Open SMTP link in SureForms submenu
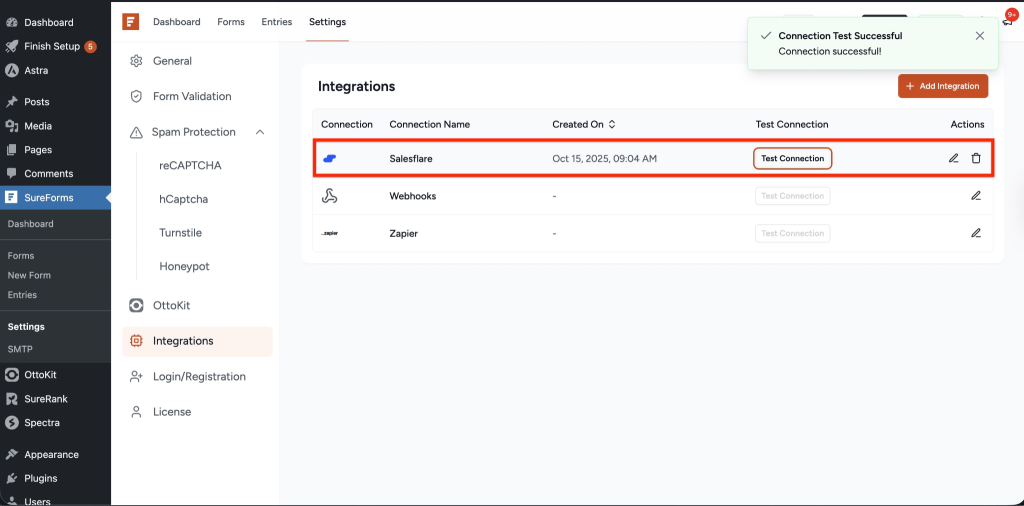 (20, 349)
